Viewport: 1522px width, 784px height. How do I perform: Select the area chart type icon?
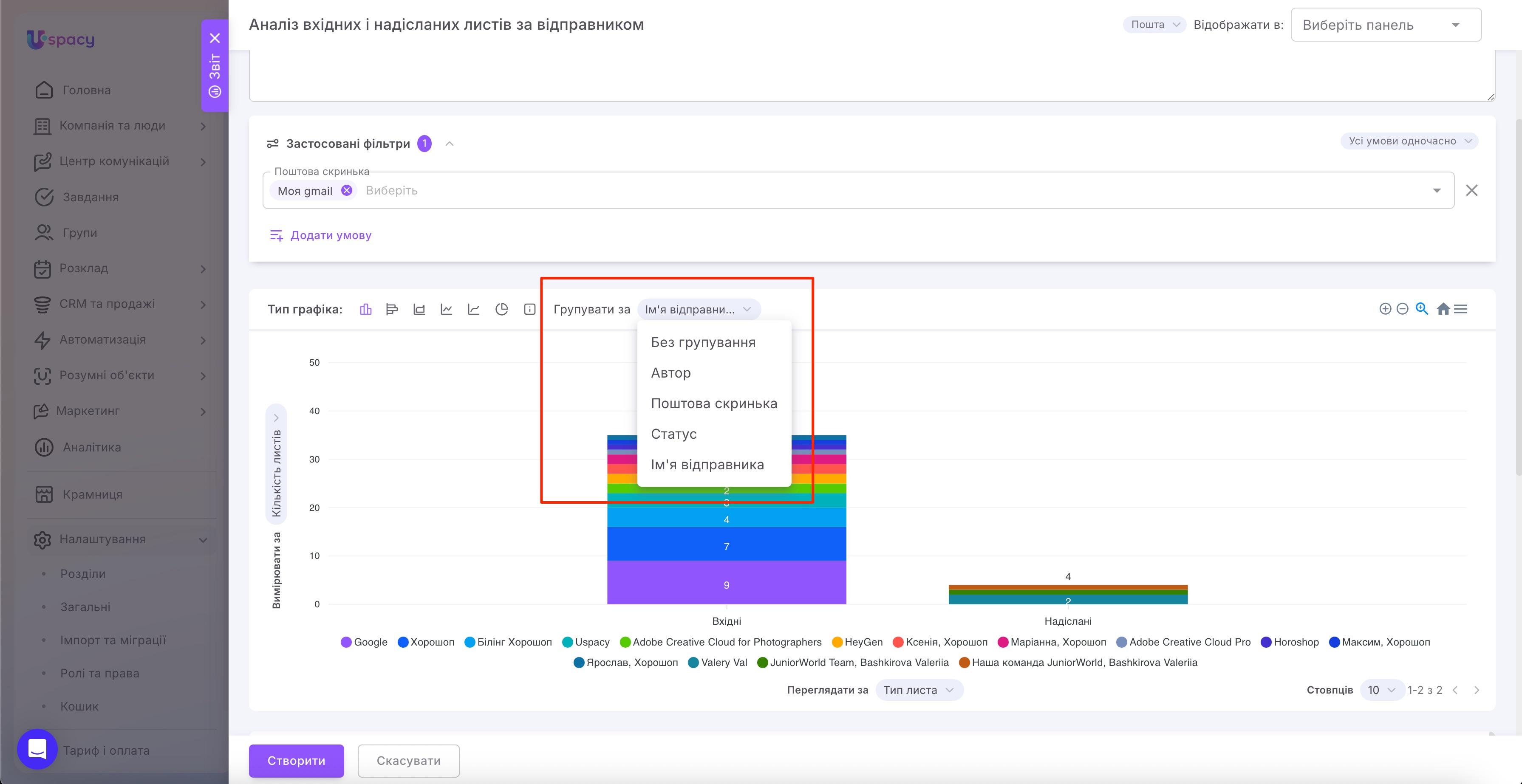(x=419, y=309)
